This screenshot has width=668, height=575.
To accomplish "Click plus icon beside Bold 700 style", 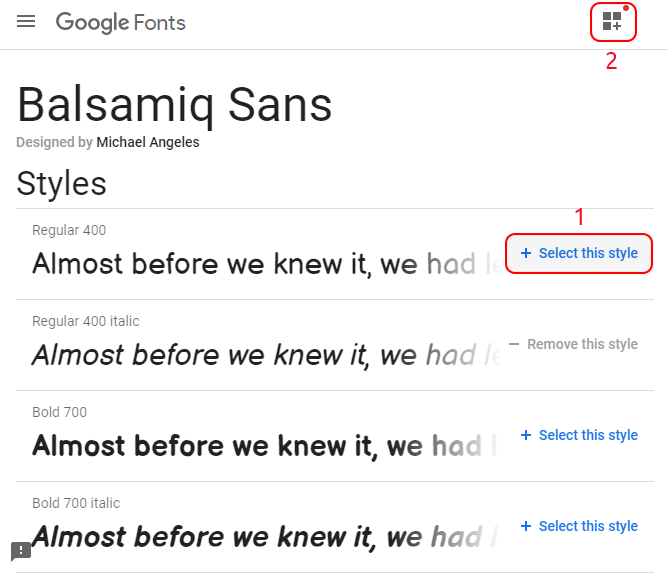I will click(526, 435).
